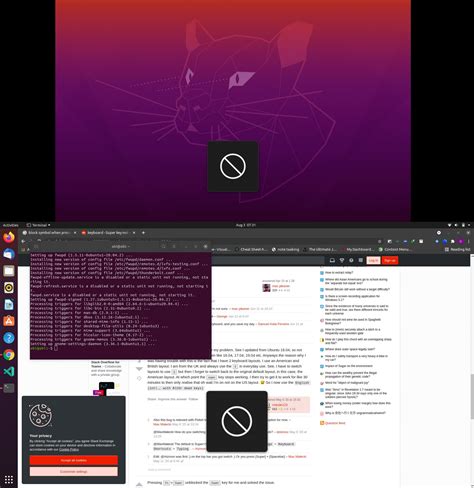Launch LibreOffice Writer from the dock
This screenshot has height=488, width=474.
coord(9,304)
